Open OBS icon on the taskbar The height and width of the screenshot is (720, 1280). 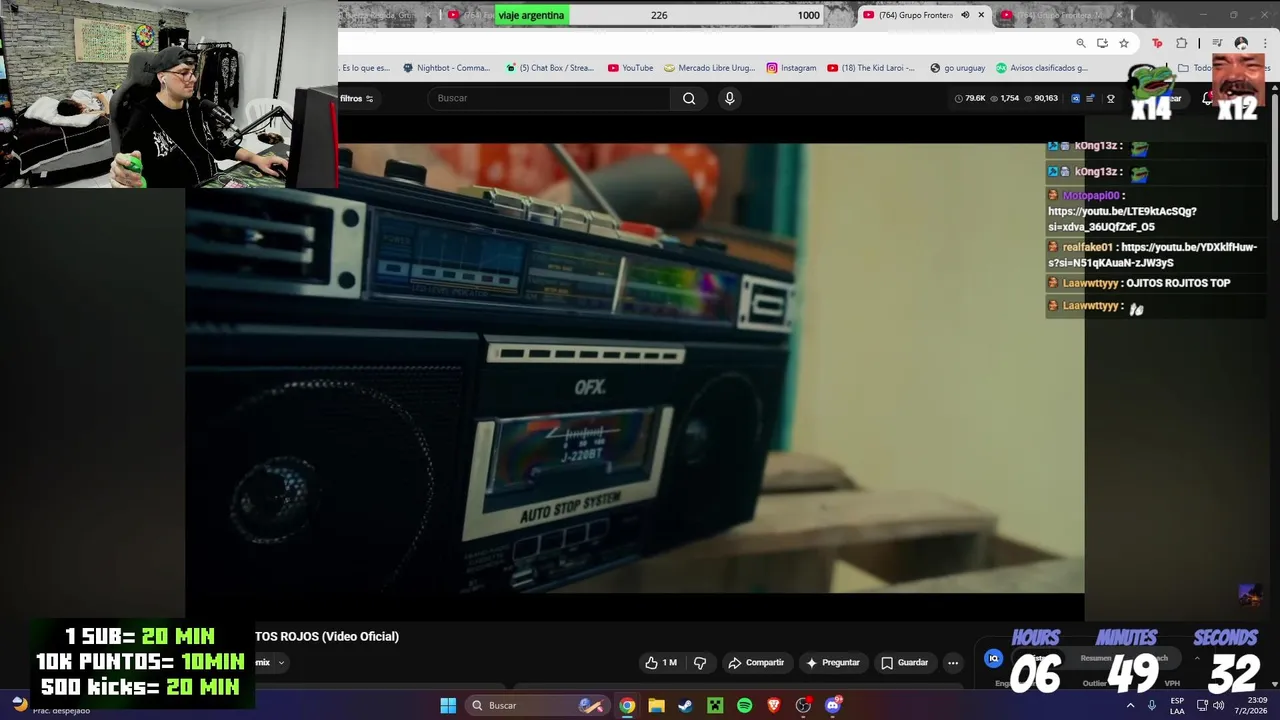(x=803, y=705)
